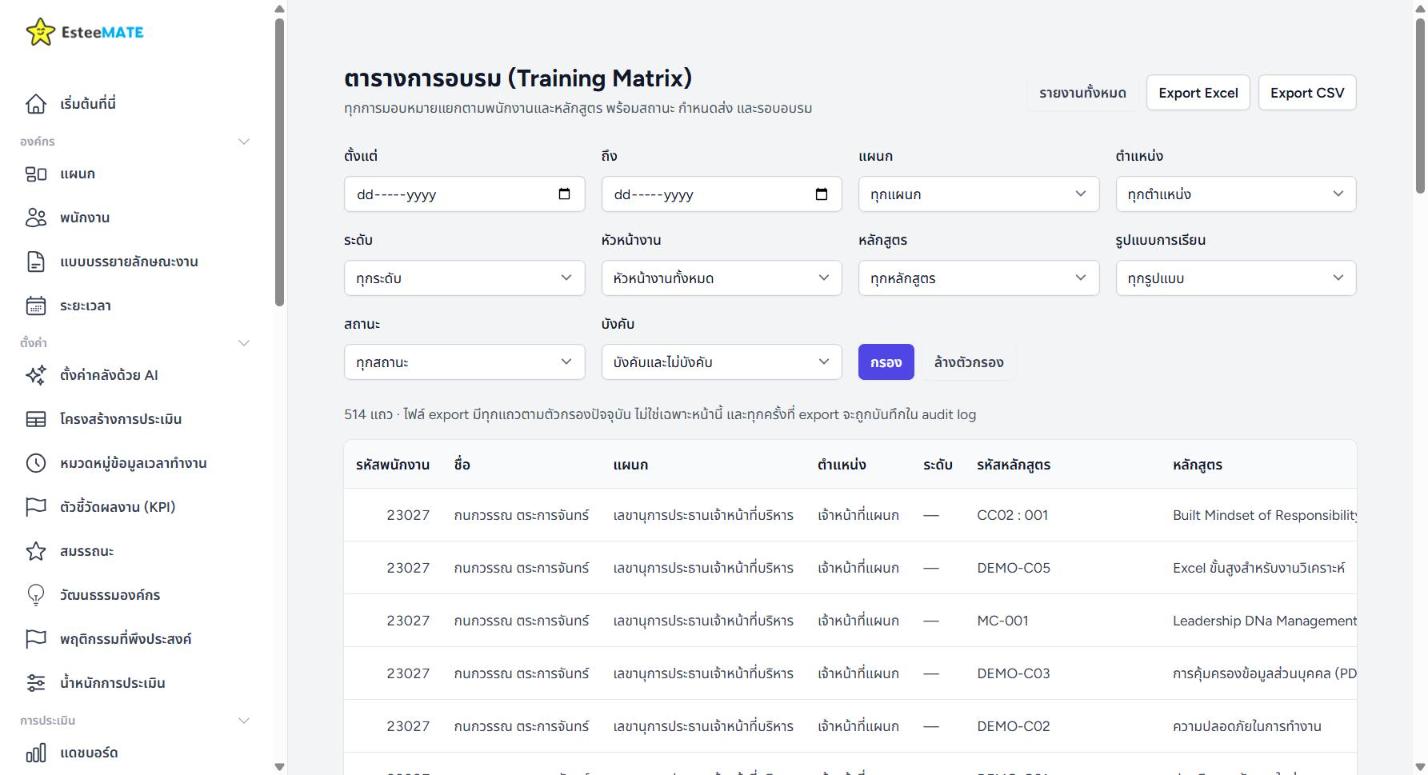This screenshot has height=775, width=1428.
Task: Click the รหัสพนักงาน column header
Action: tap(393, 465)
